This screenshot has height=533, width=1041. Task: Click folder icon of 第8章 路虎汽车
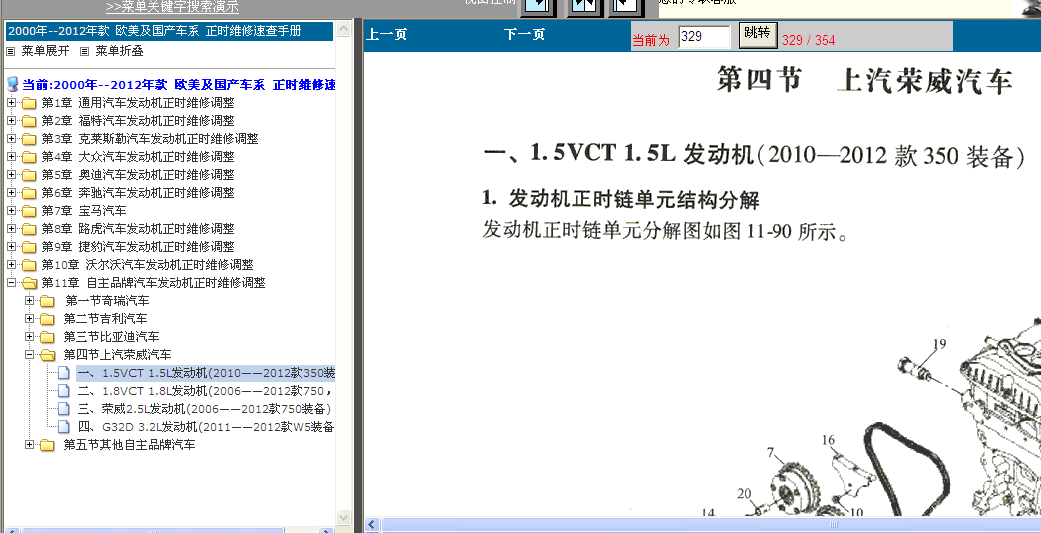pyautogui.click(x=29, y=229)
